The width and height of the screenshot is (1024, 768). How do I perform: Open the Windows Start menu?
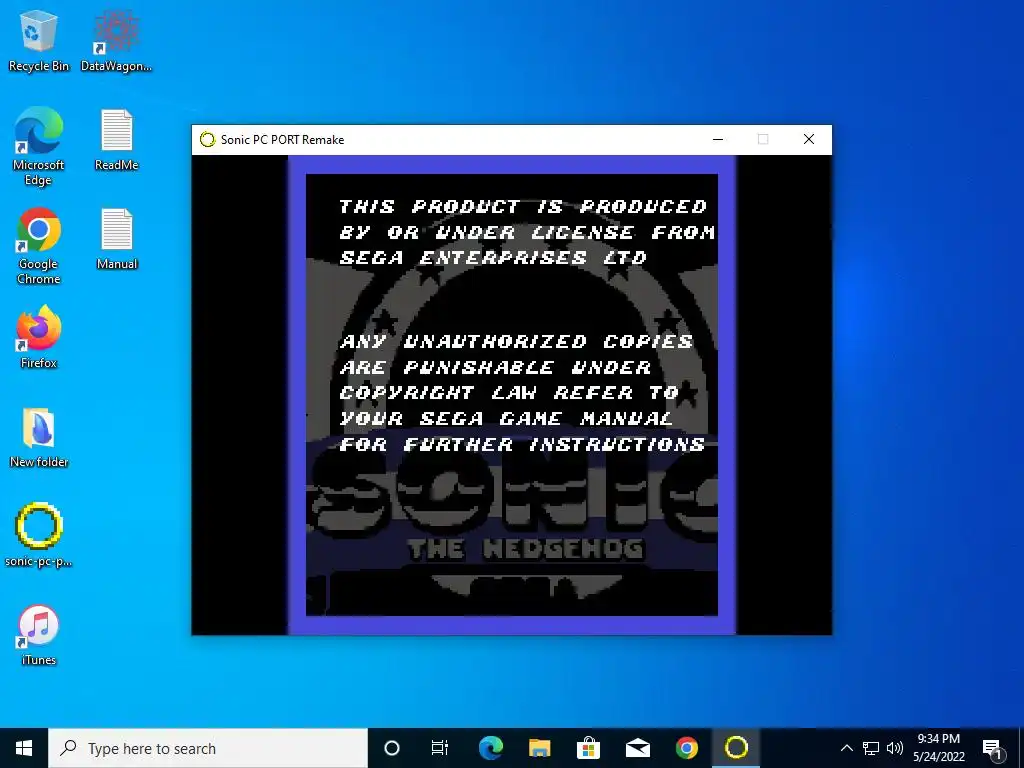24,748
